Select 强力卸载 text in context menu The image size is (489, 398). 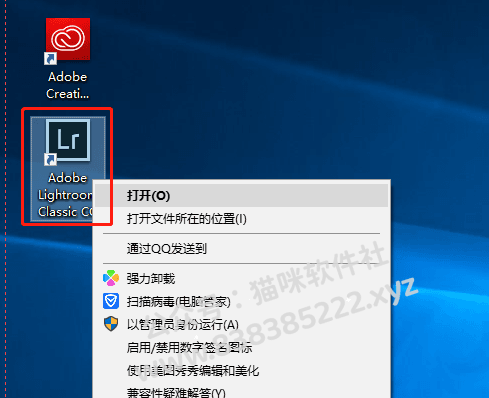pos(151,279)
